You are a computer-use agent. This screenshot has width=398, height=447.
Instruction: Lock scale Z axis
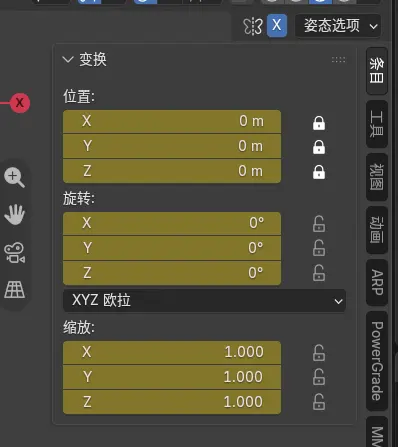click(x=319, y=402)
